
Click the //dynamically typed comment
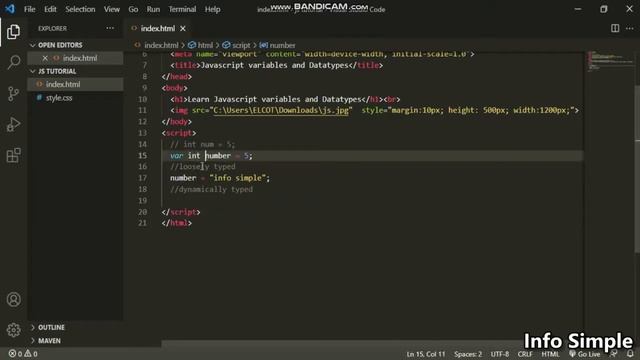[x=211, y=189]
